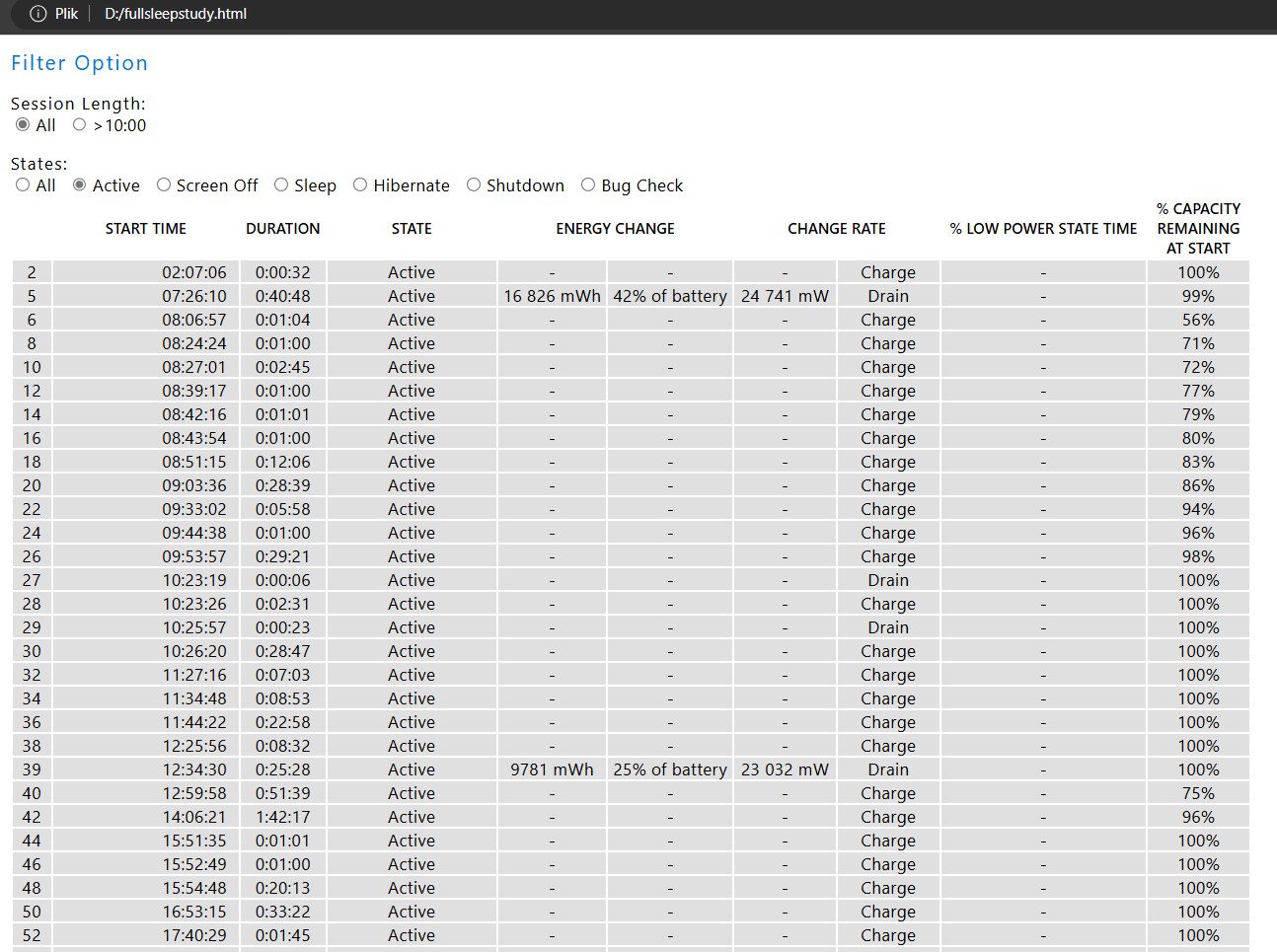Click Charge in the 14:06:21 row
The width and height of the screenshot is (1277, 952).
coord(888,817)
